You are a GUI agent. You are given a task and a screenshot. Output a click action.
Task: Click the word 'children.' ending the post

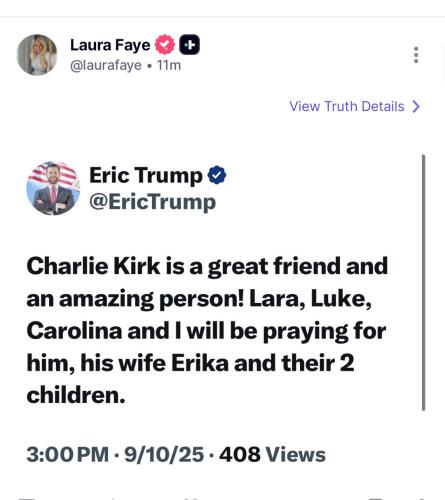coord(76,395)
